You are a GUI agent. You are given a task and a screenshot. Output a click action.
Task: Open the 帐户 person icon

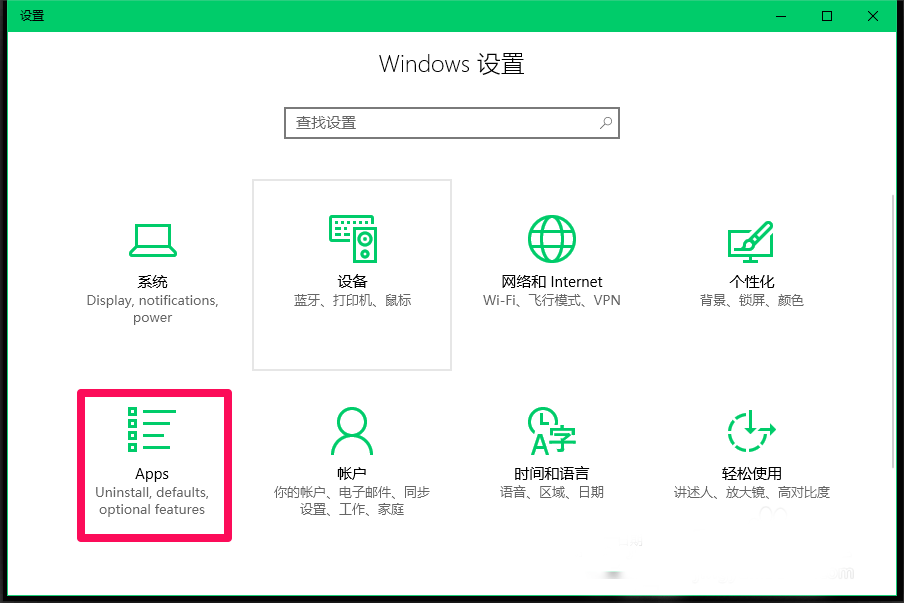tap(352, 431)
